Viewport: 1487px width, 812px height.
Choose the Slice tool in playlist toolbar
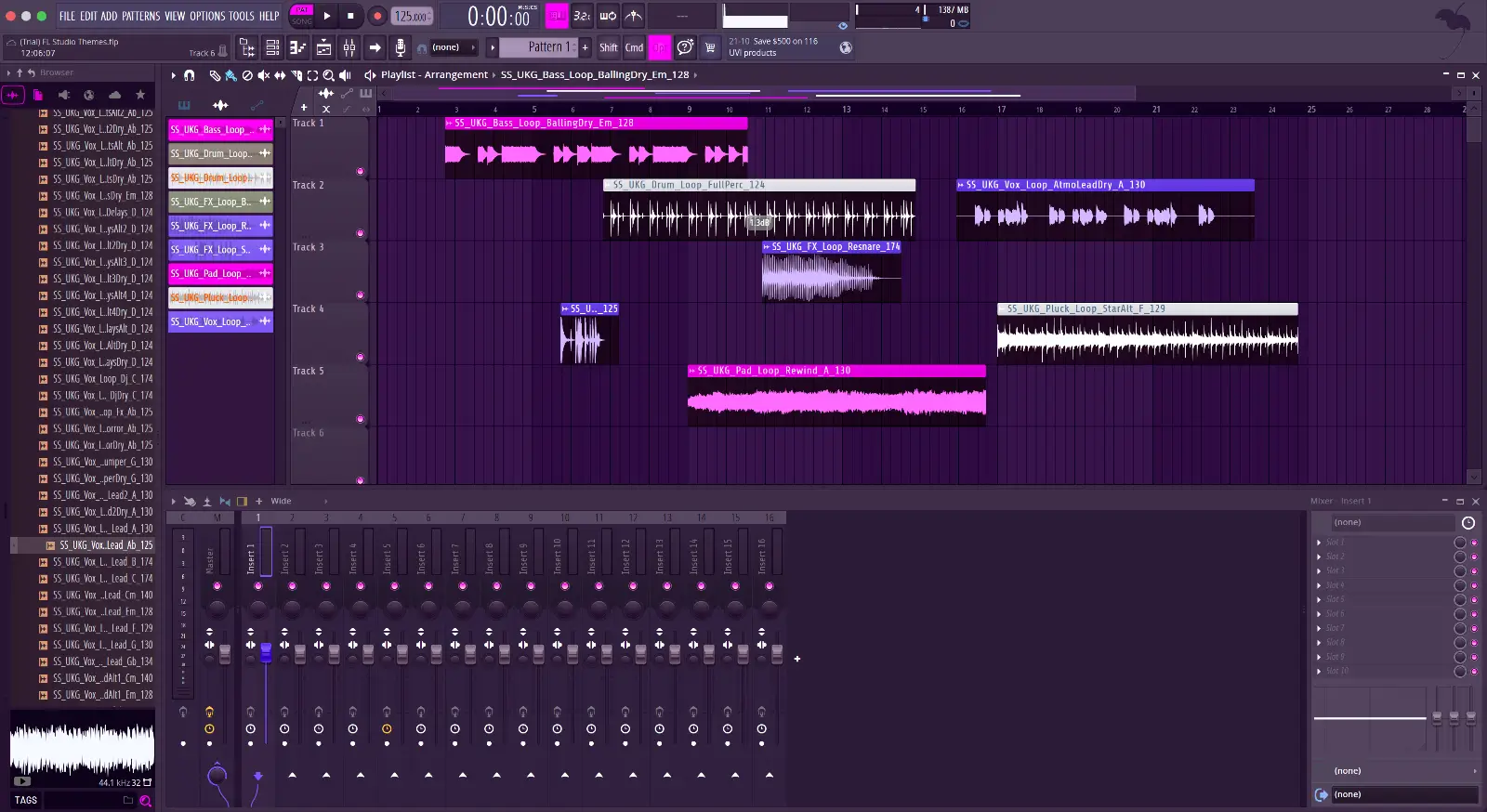click(296, 75)
